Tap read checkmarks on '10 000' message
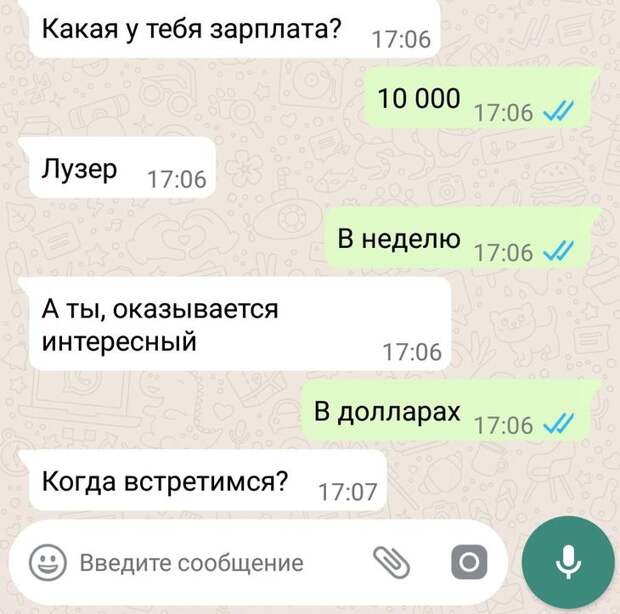Viewport: 620px width, 614px height. 559,111
